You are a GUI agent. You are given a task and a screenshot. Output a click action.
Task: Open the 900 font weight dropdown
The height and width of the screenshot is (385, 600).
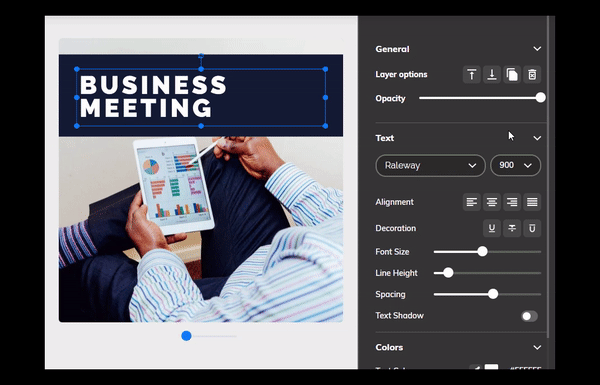click(515, 165)
